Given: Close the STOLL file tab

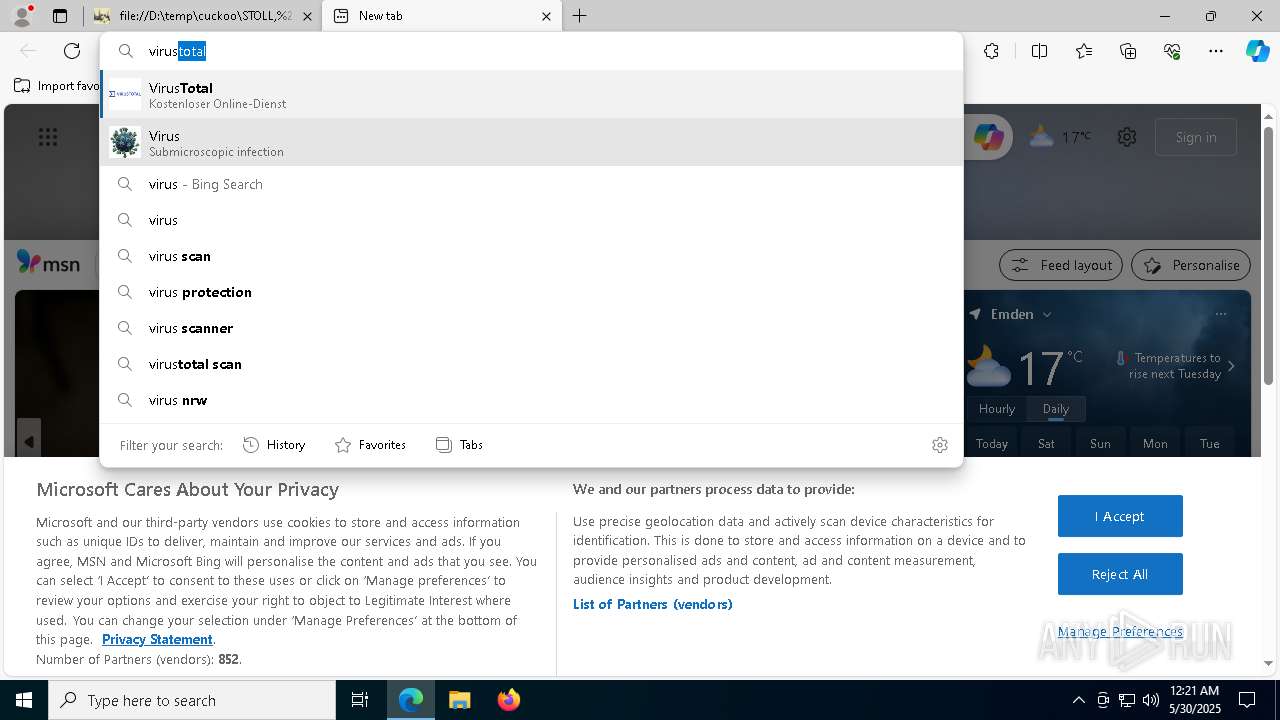Looking at the screenshot, I should (x=307, y=16).
